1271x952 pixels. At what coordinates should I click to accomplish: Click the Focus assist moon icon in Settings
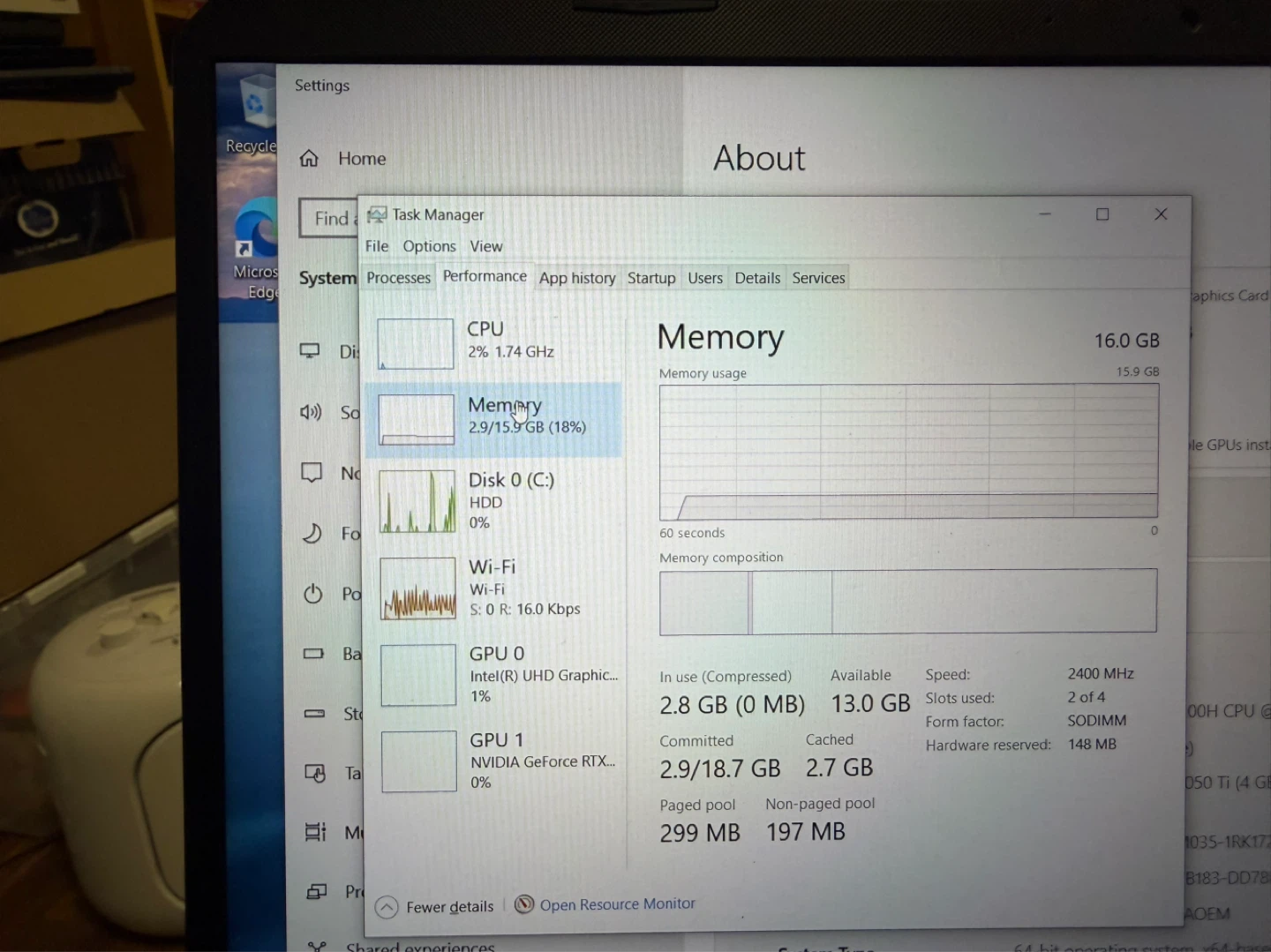pos(312,533)
